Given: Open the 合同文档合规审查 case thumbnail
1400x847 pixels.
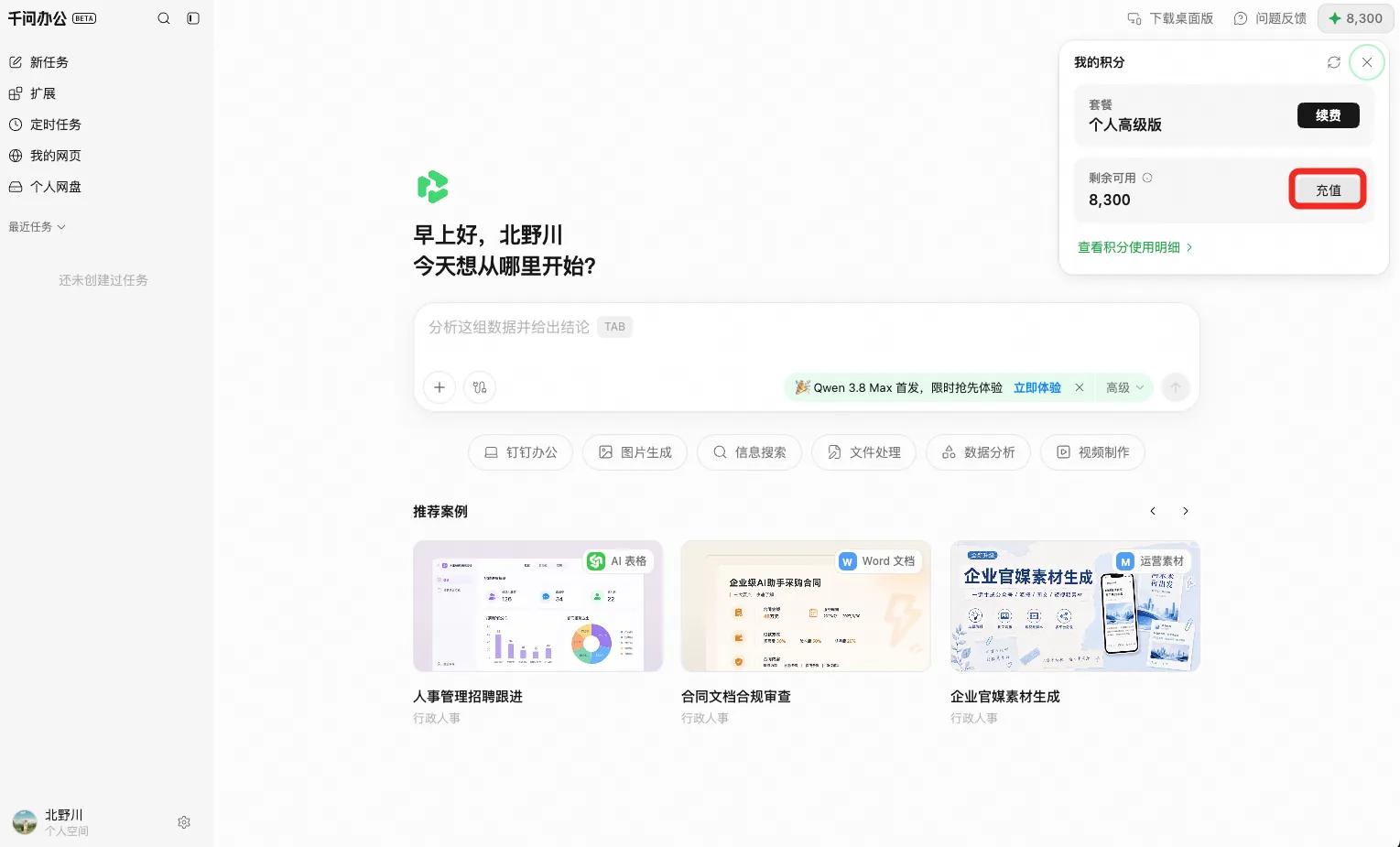Looking at the screenshot, I should point(806,606).
